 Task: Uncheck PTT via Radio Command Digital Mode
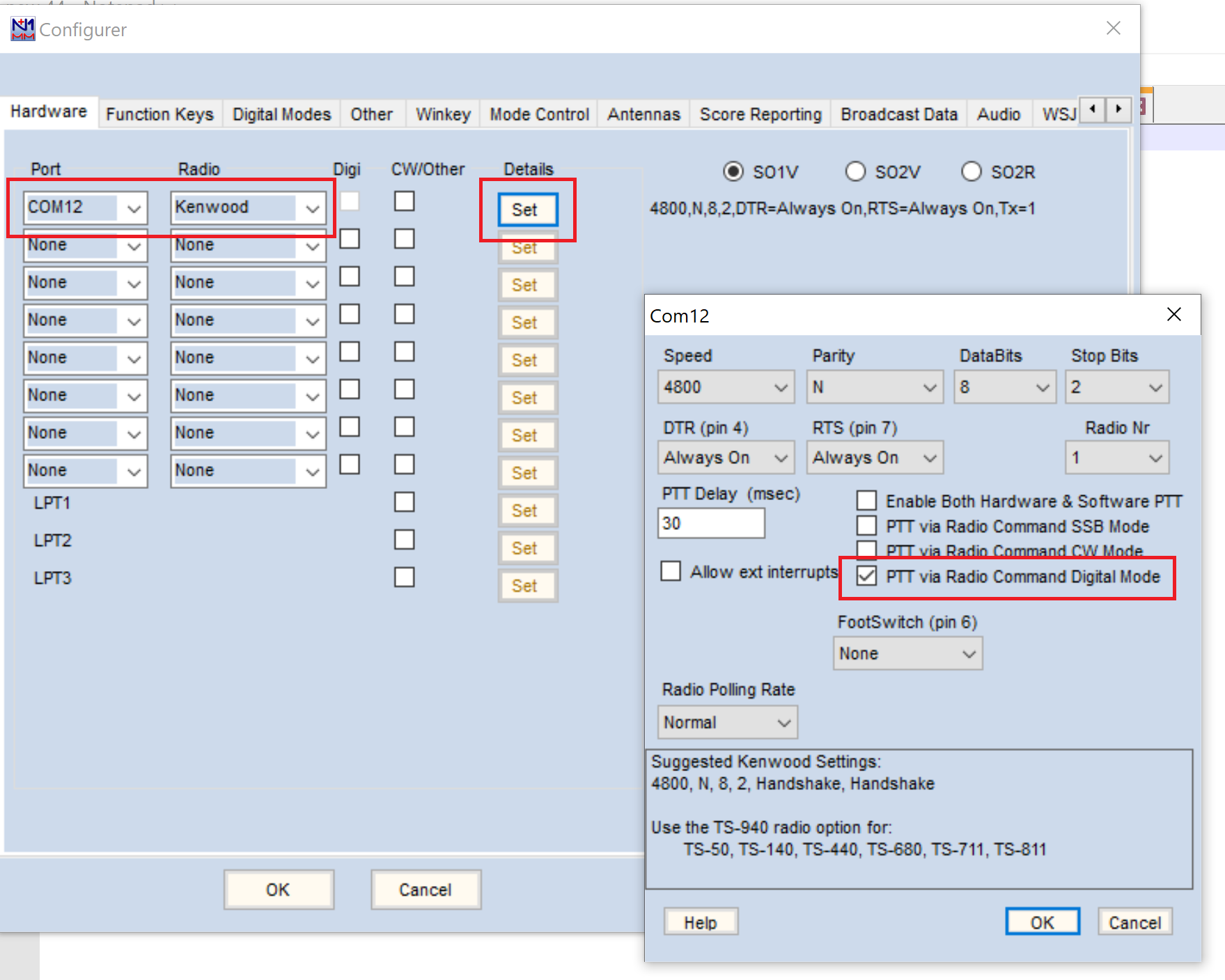(866, 576)
